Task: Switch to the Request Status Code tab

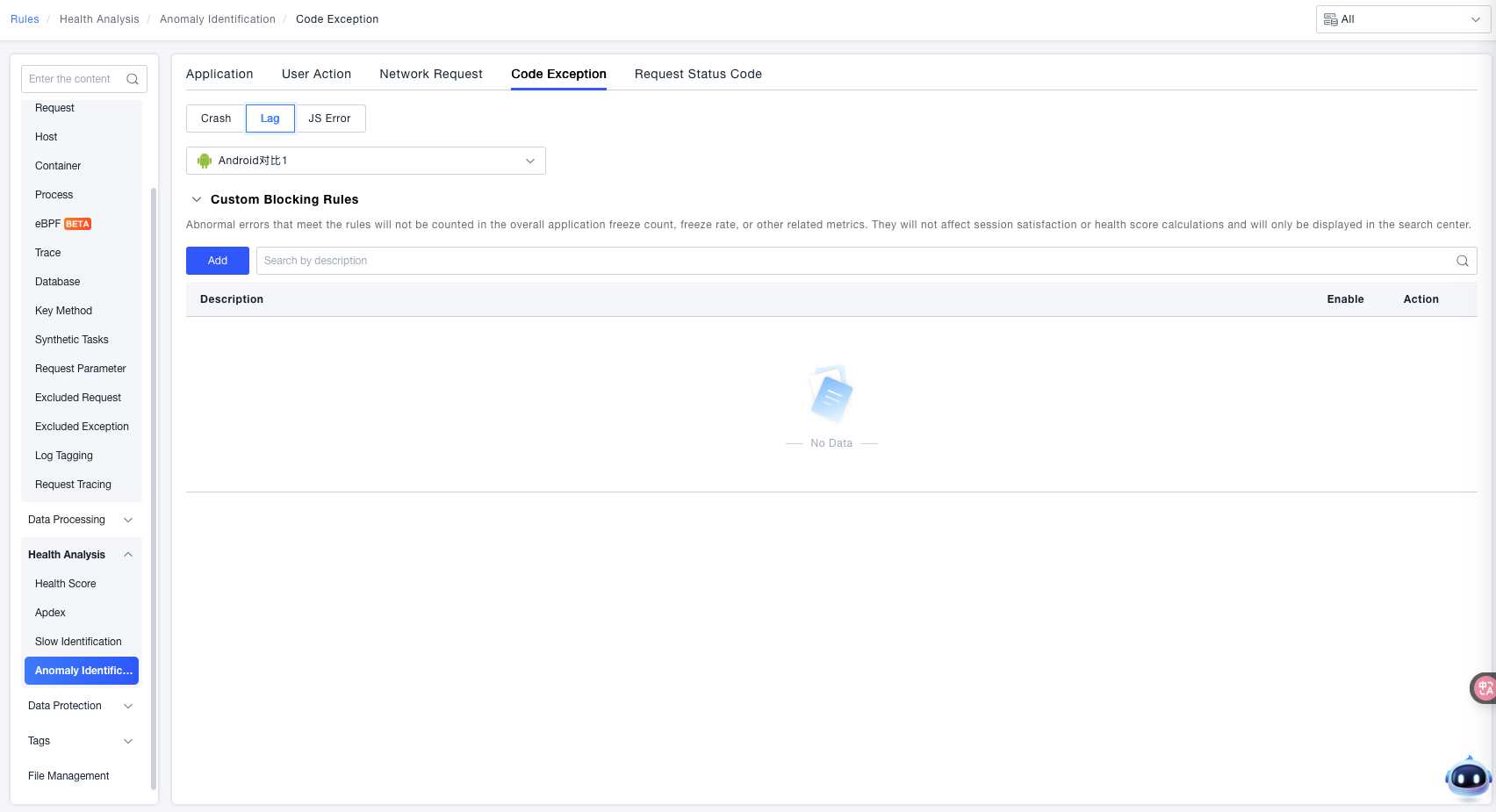Action: tap(698, 74)
